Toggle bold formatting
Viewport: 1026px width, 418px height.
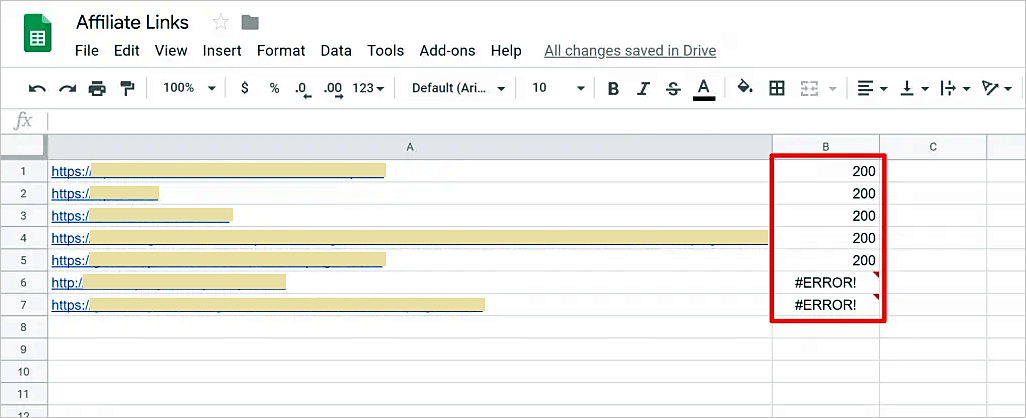[613, 88]
